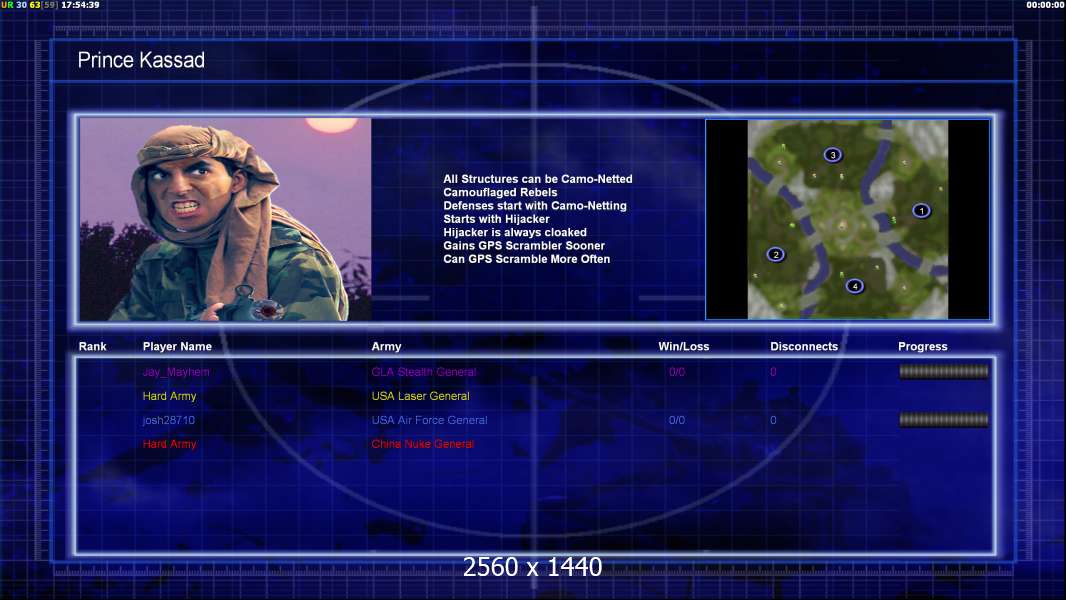The image size is (1066, 600).
Task: Click the Army column header
Action: click(x=386, y=347)
